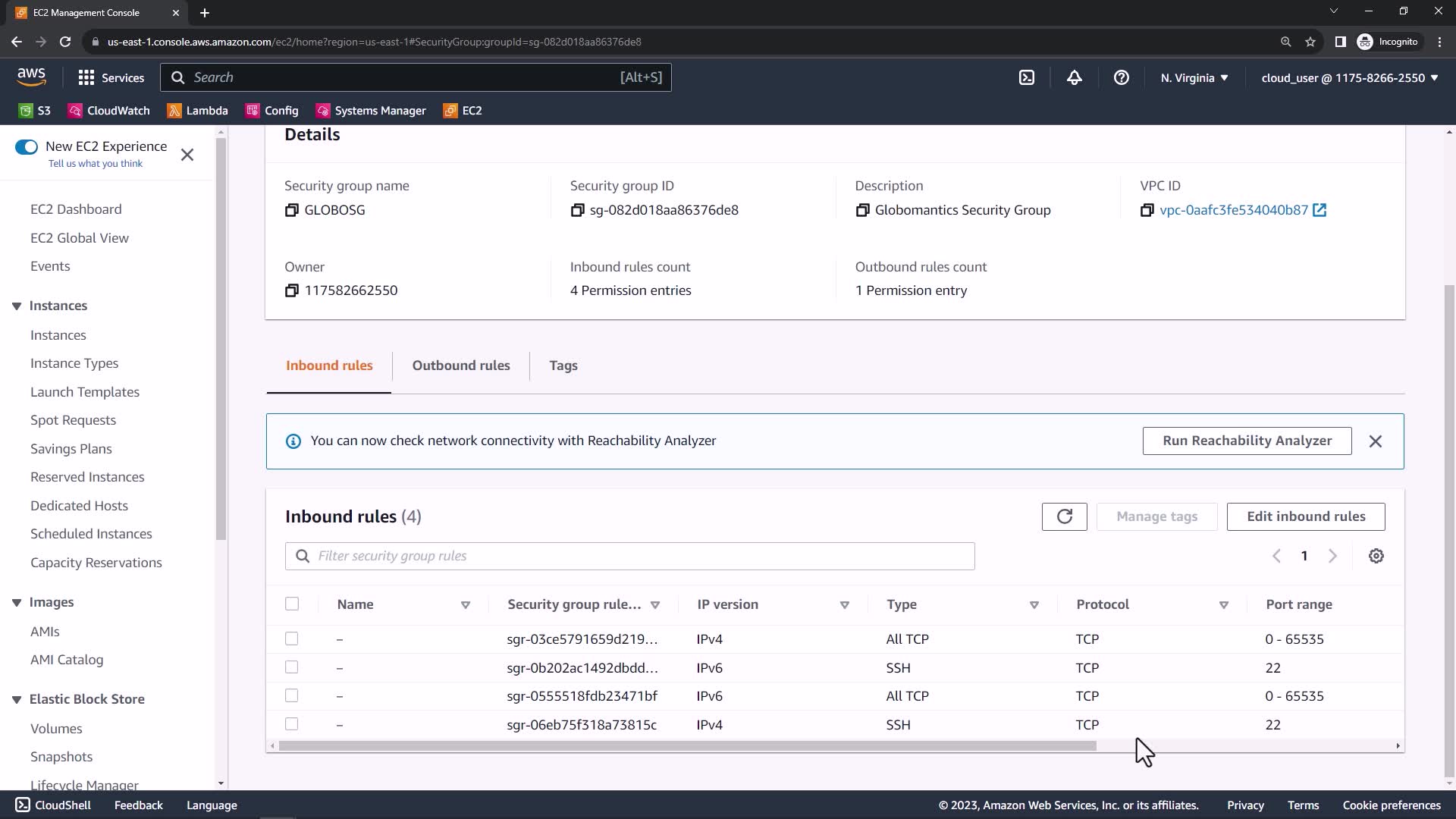The width and height of the screenshot is (1456, 819).
Task: Collapse the Instances sidebar section
Action: pyautogui.click(x=17, y=306)
